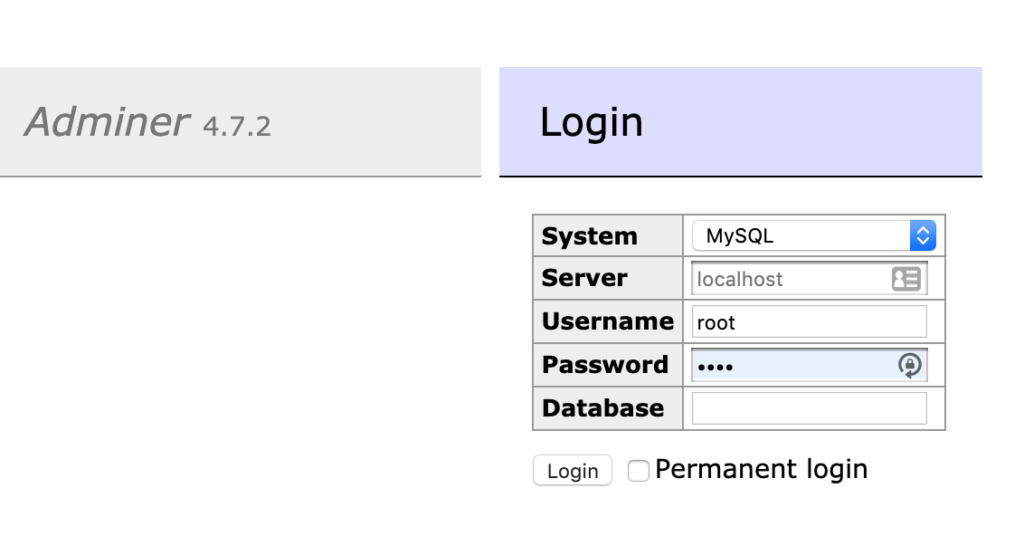Click the Username row label
This screenshot has height=536, width=1024.
pos(607,321)
